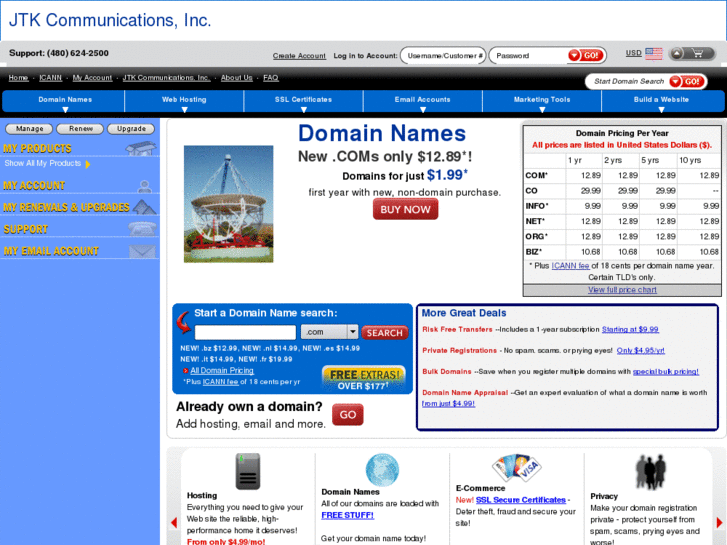The image size is (727, 545).
Task: Go to the Home link
Action: pos(19,78)
